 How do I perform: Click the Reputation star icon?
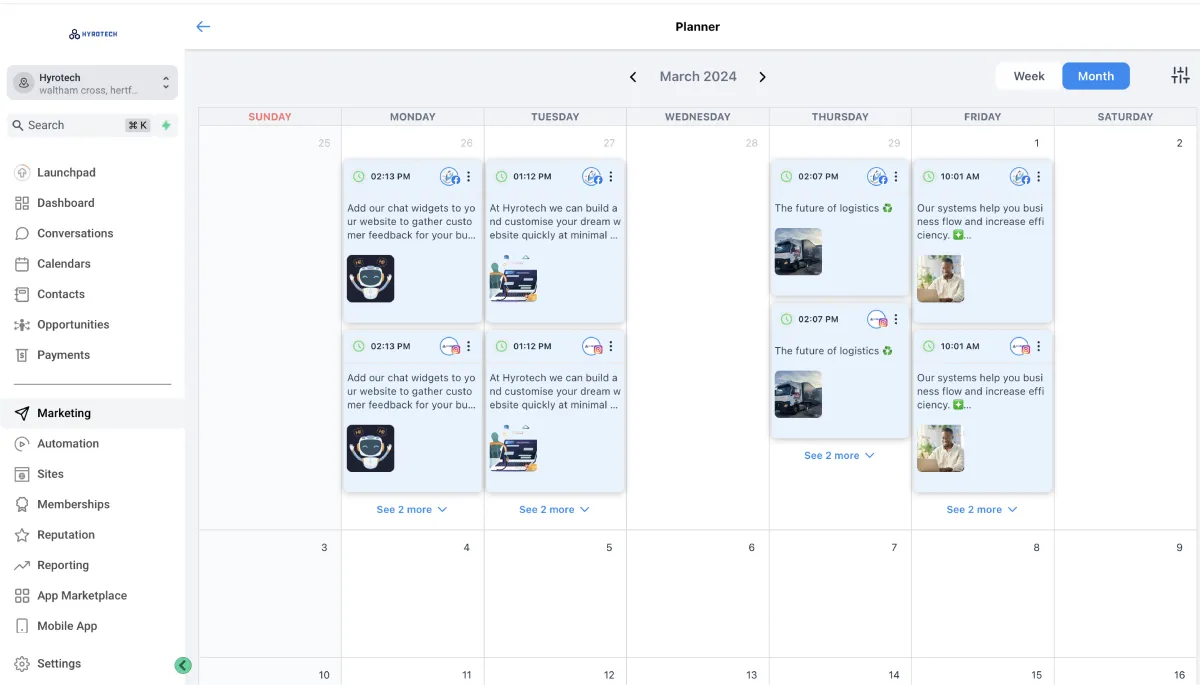(22, 535)
